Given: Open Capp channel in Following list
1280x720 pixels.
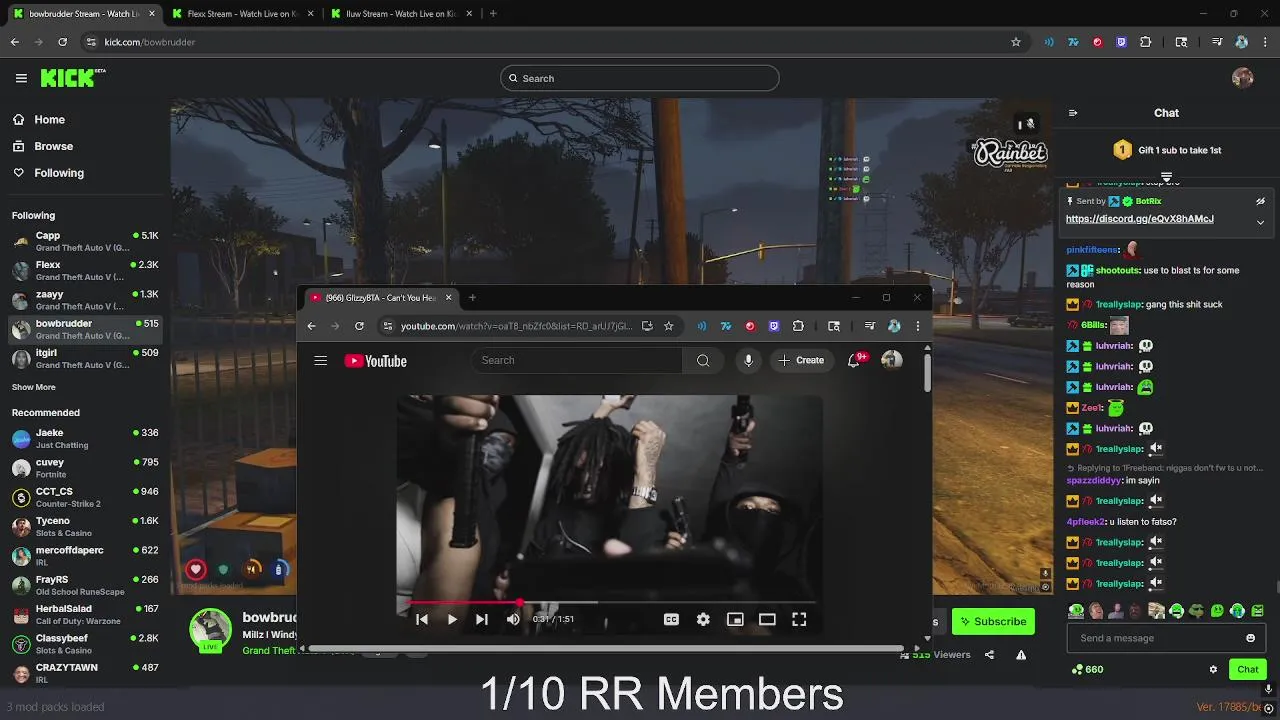Looking at the screenshot, I should (x=85, y=241).
